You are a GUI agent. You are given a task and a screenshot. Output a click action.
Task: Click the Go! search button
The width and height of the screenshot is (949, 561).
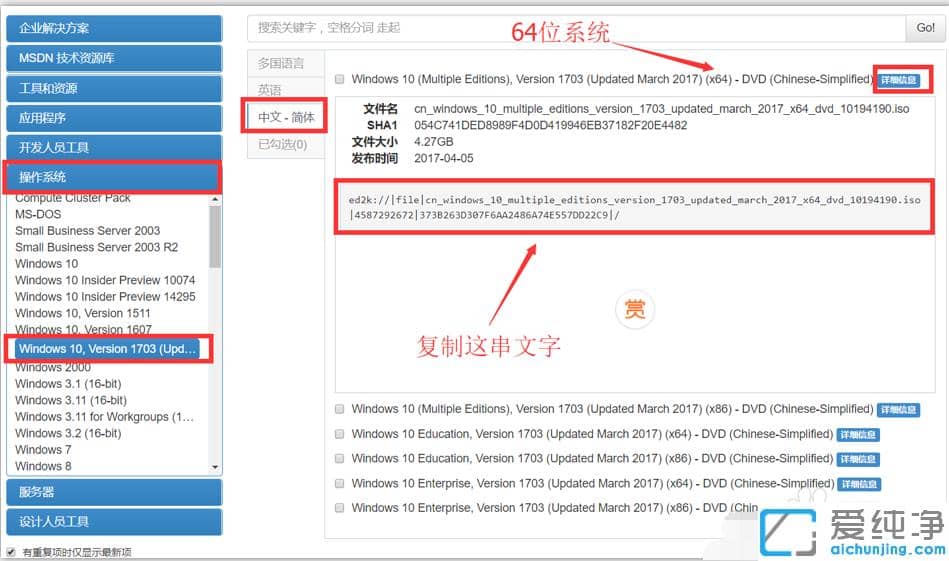pyautogui.click(x=925, y=28)
